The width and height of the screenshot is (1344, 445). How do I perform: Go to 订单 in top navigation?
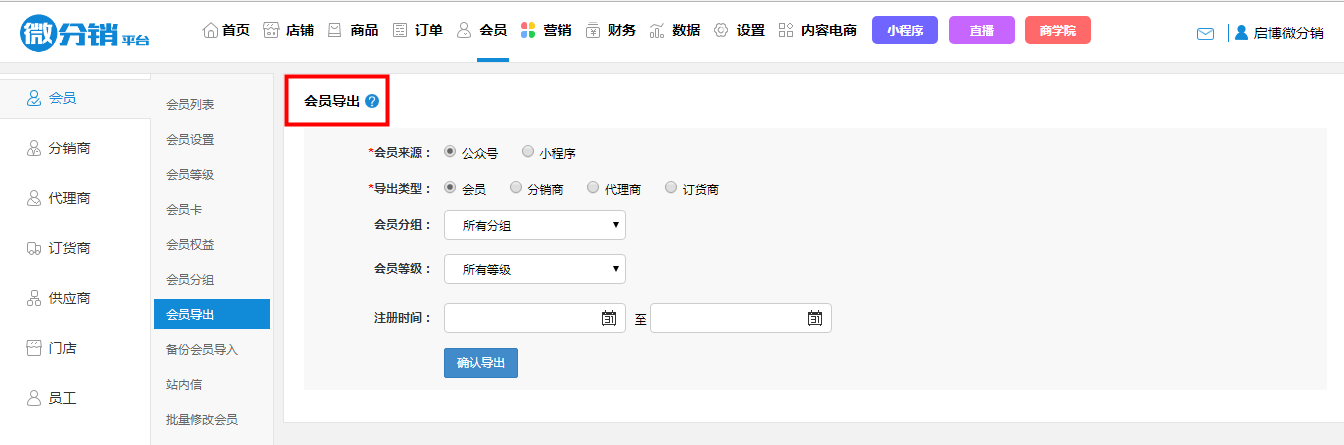coord(418,31)
